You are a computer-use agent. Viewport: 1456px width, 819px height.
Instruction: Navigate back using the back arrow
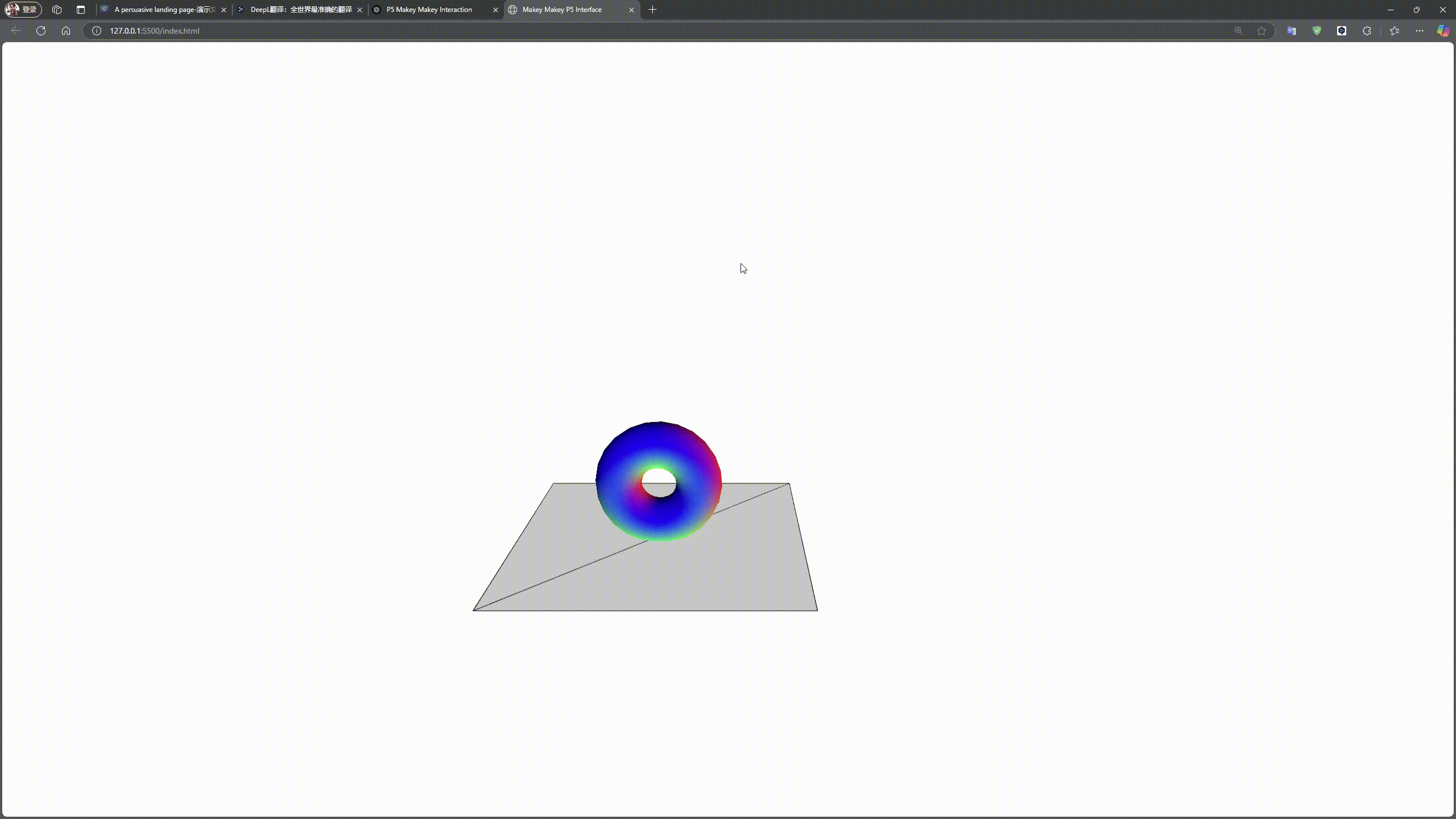(x=15, y=31)
